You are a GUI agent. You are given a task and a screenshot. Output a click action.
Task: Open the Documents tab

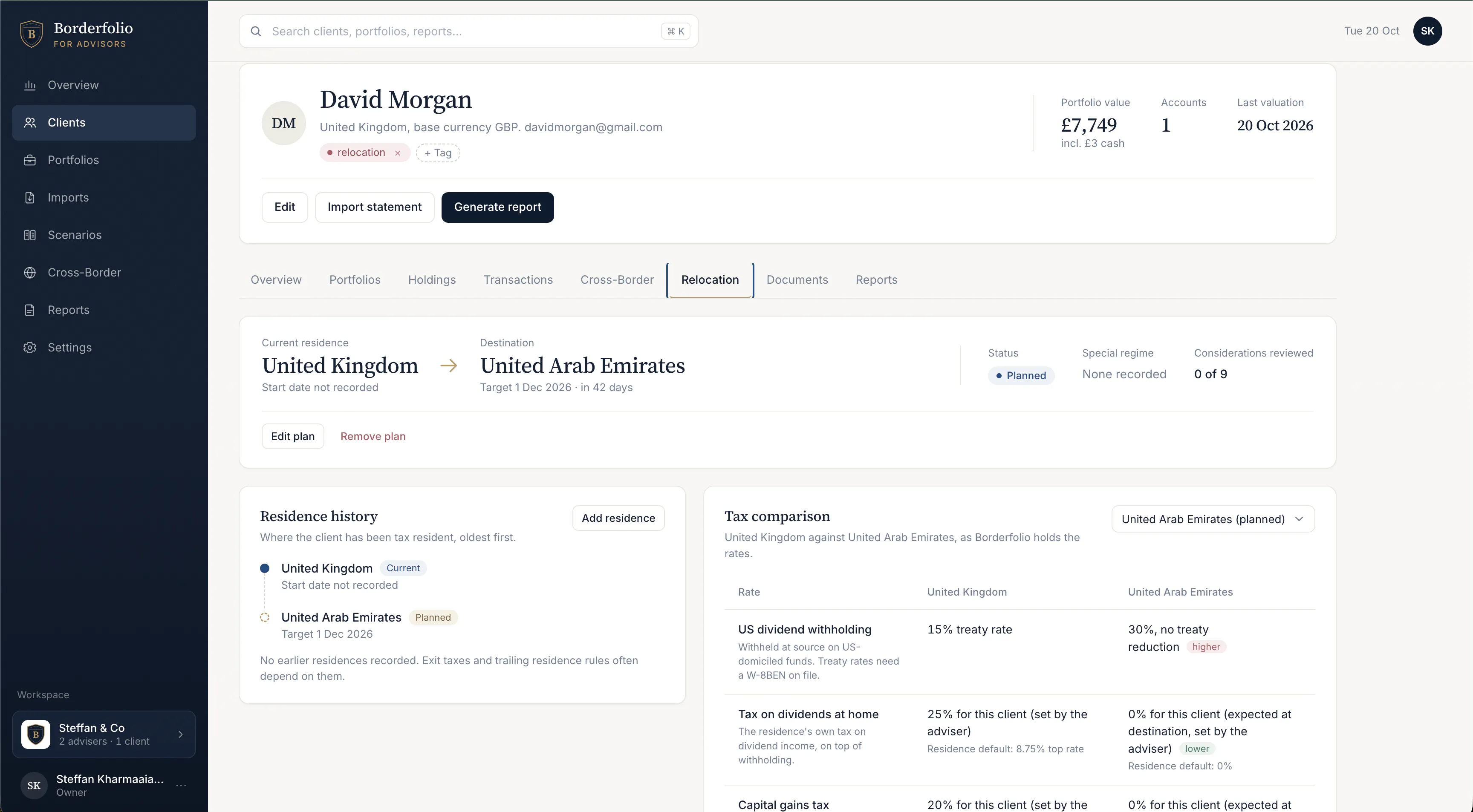point(797,280)
